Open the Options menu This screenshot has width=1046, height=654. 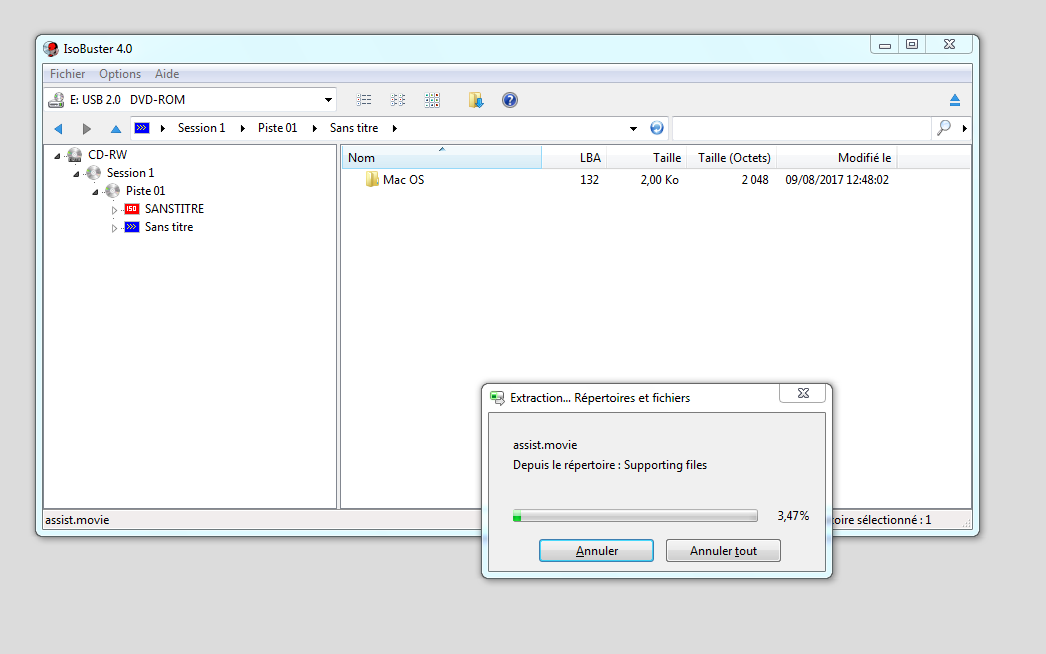120,74
